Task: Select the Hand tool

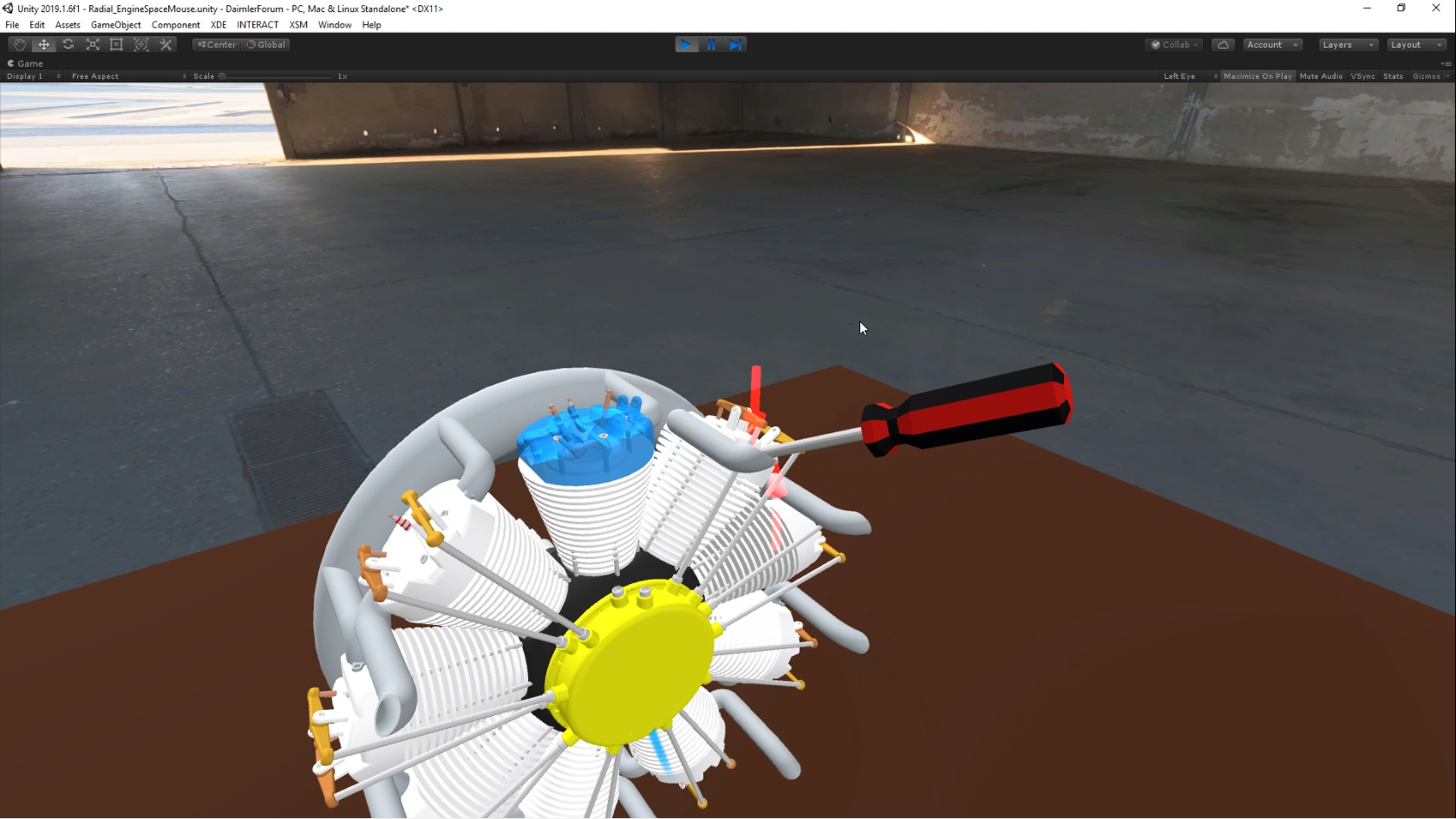Action: (19, 44)
